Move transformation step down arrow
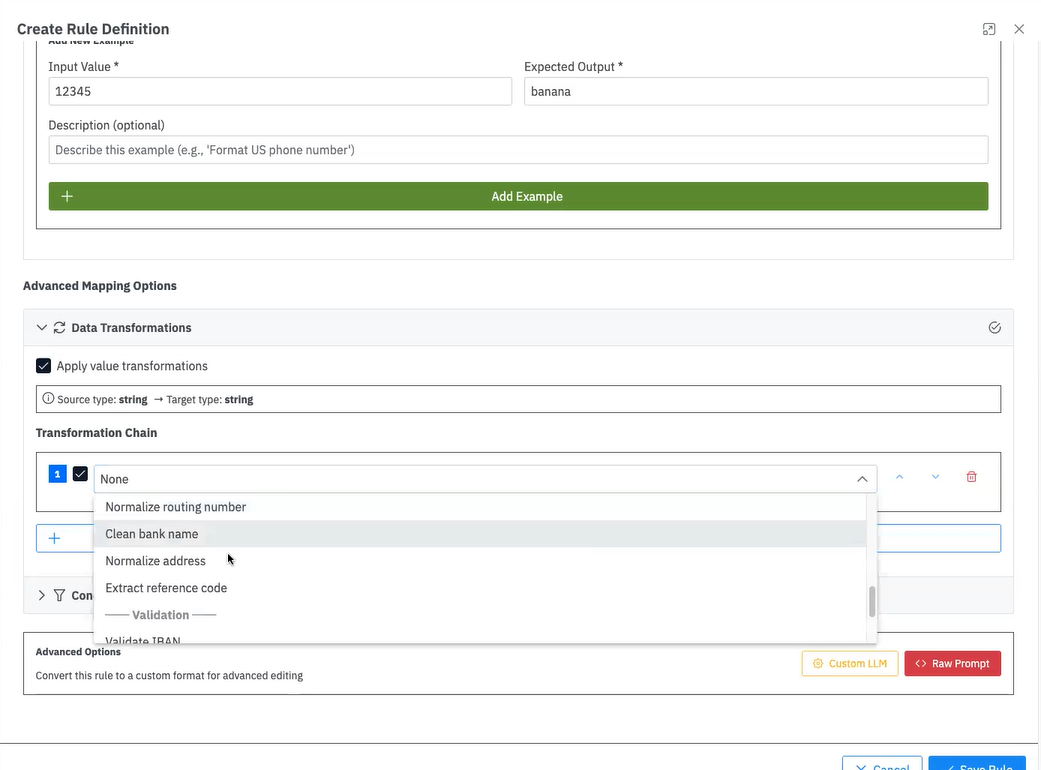Image resolution: width=1041 pixels, height=770 pixels. (x=935, y=477)
